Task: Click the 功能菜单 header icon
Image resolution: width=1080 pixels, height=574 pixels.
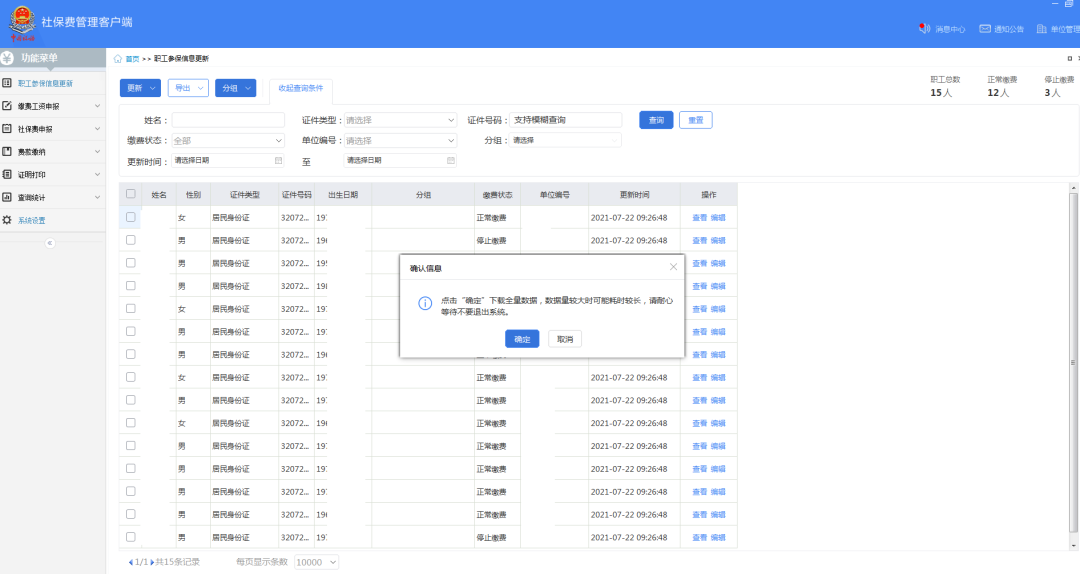Action: coord(8,58)
